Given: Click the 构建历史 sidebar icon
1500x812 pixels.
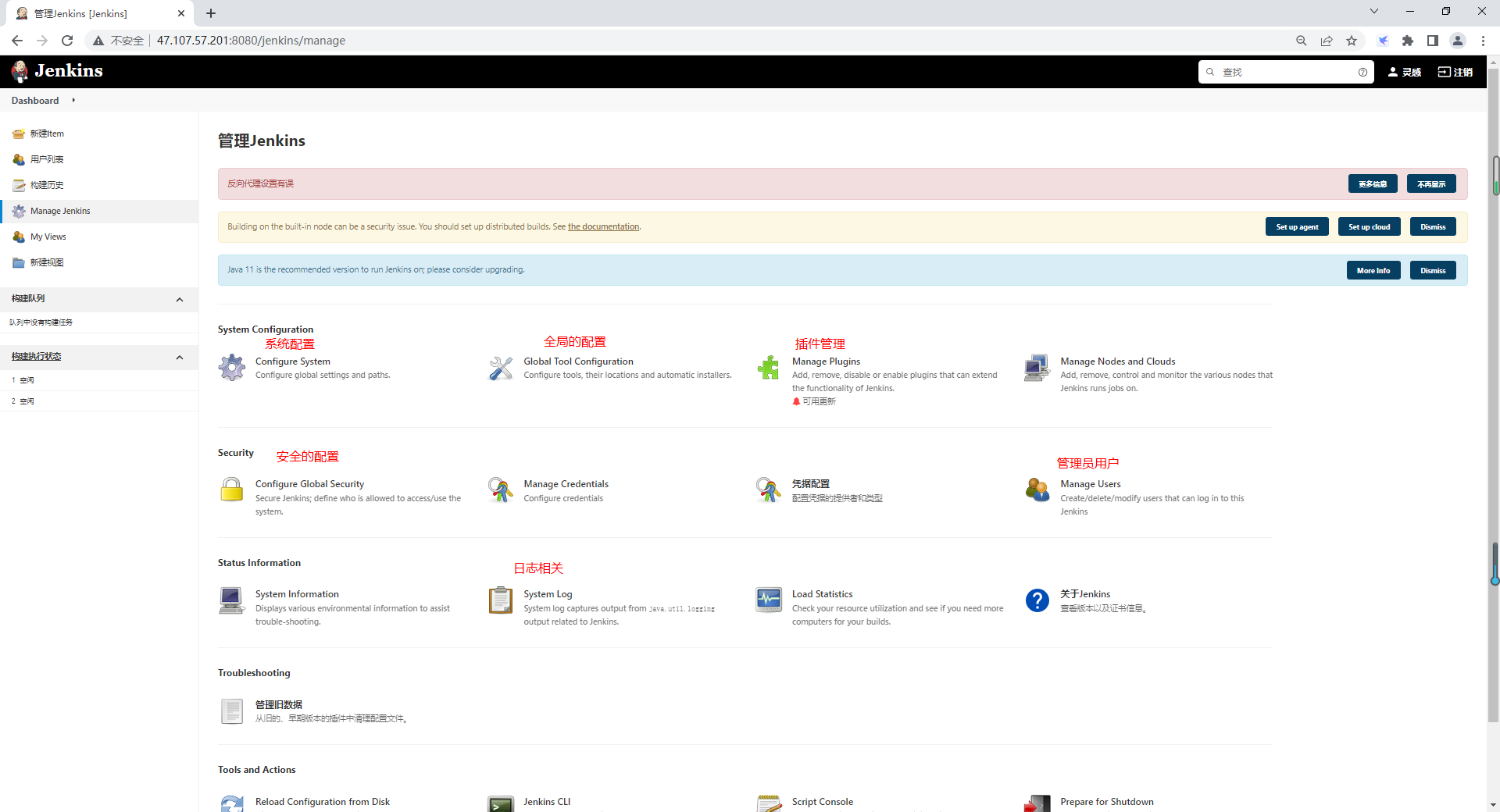Looking at the screenshot, I should [19, 185].
